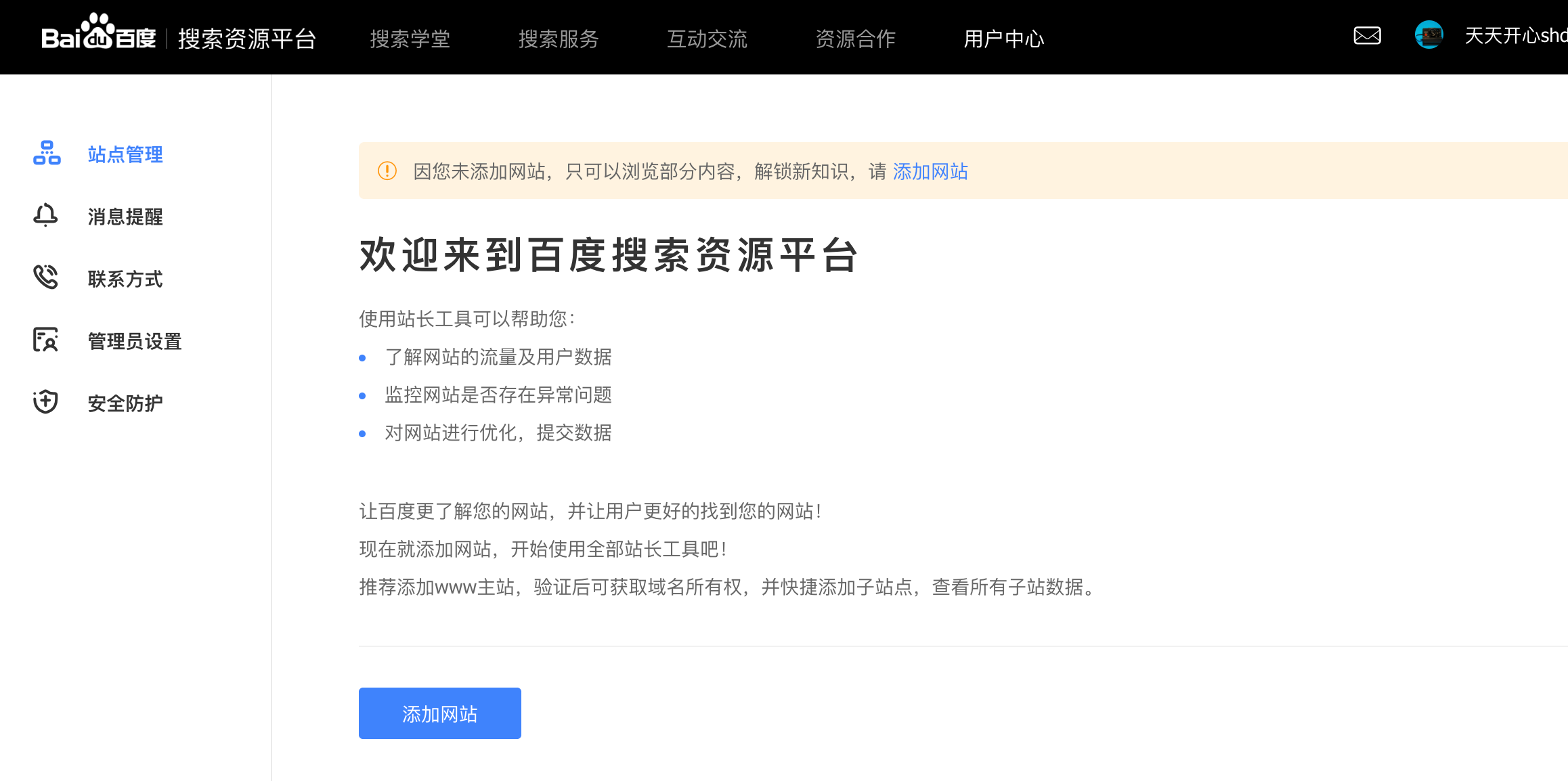Image resolution: width=1568 pixels, height=781 pixels.
Task: Select 消息提醒 in sidebar
Action: pyautogui.click(x=125, y=217)
